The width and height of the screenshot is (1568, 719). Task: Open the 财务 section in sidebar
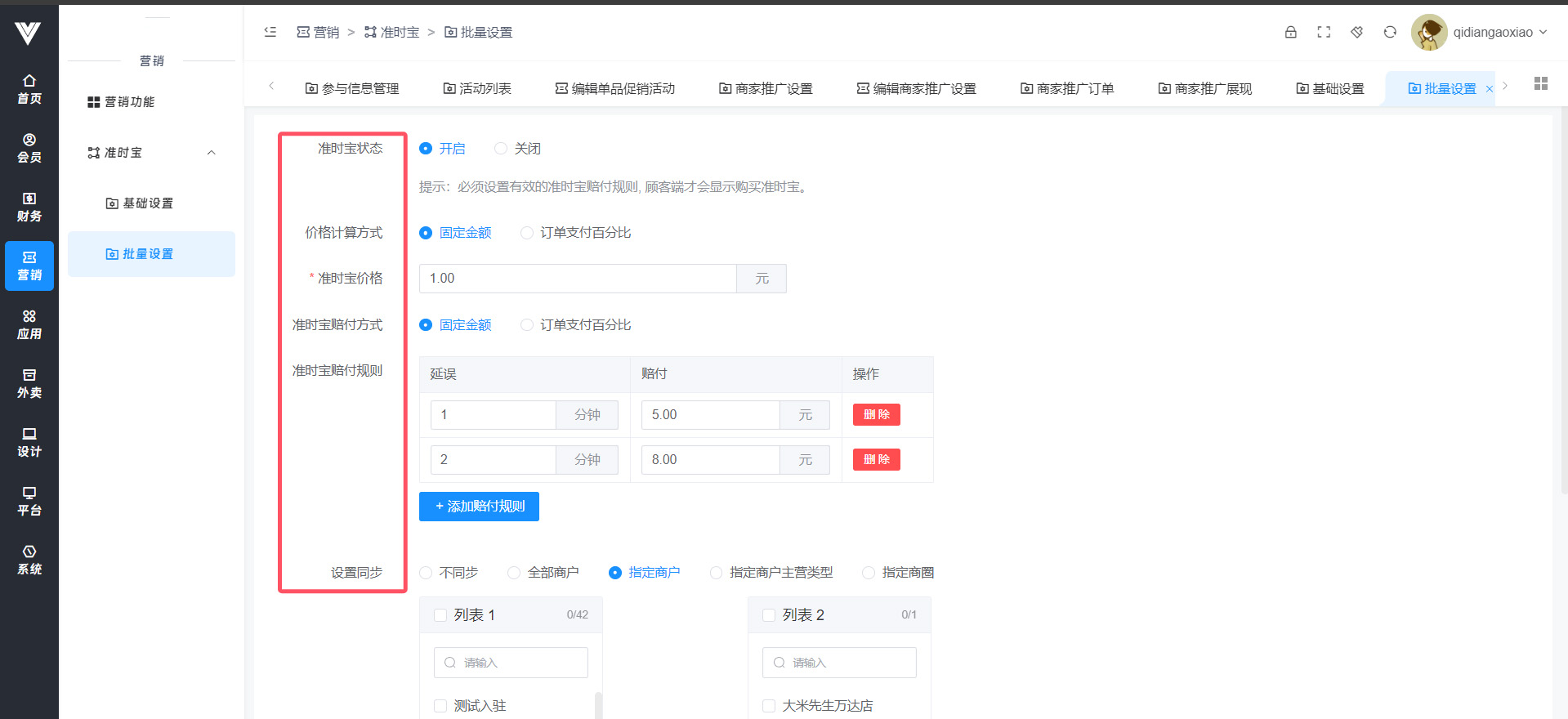click(x=29, y=207)
